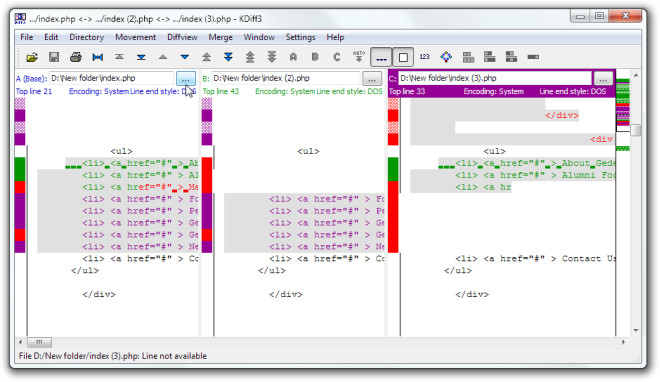The height and width of the screenshot is (382, 660).
Task: Go to previous conflict icon
Action: click(206, 57)
